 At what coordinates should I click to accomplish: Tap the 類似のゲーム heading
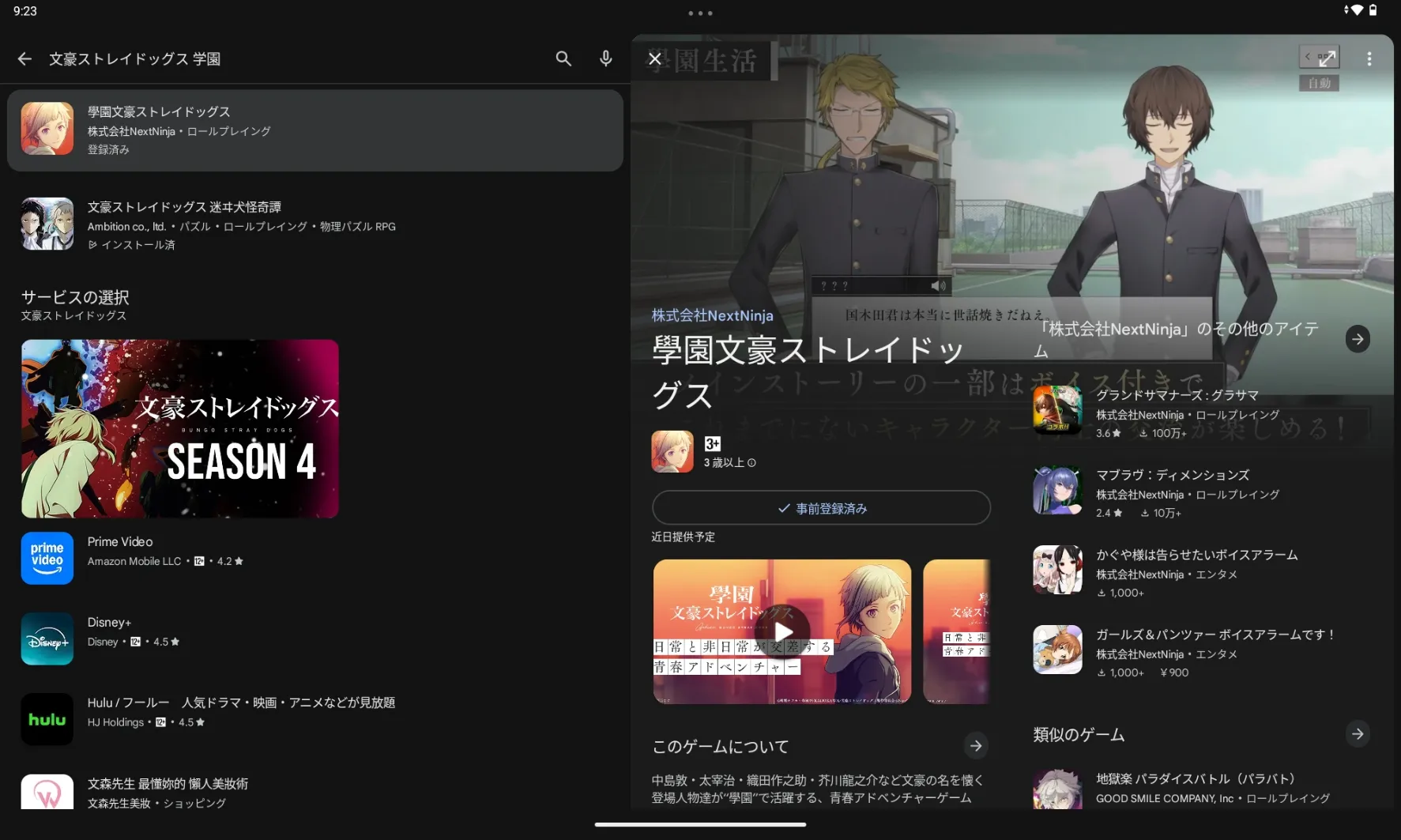click(x=1079, y=735)
